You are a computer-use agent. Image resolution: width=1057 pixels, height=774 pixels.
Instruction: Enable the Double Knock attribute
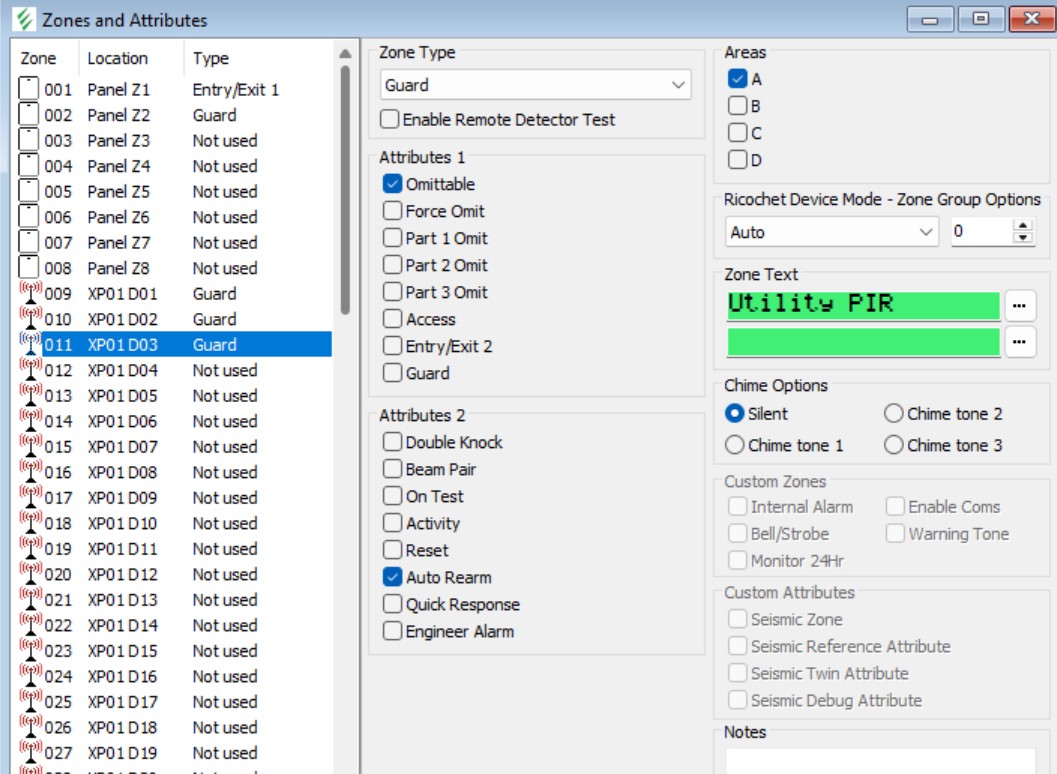393,442
